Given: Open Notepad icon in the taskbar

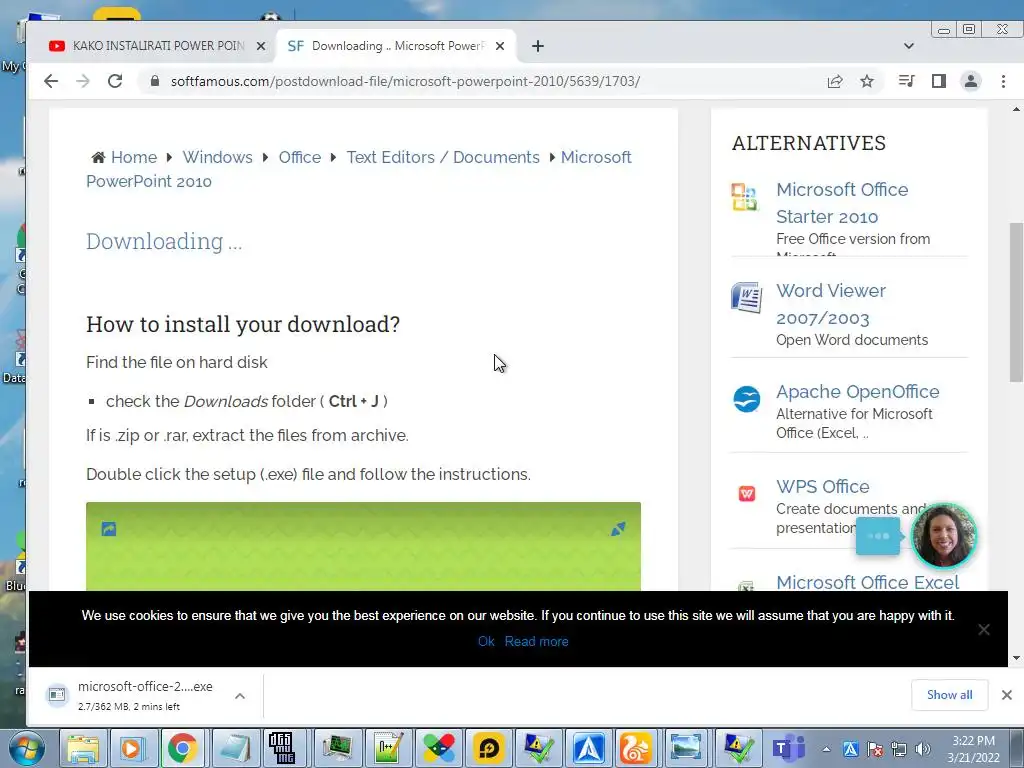Looking at the screenshot, I should coord(234,748).
